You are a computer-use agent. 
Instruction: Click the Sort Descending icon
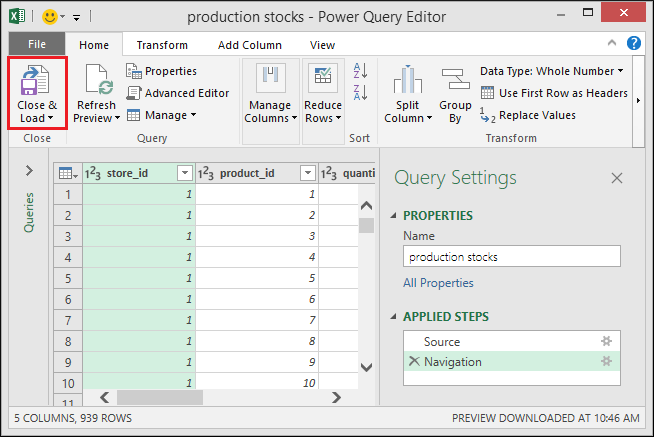360,92
